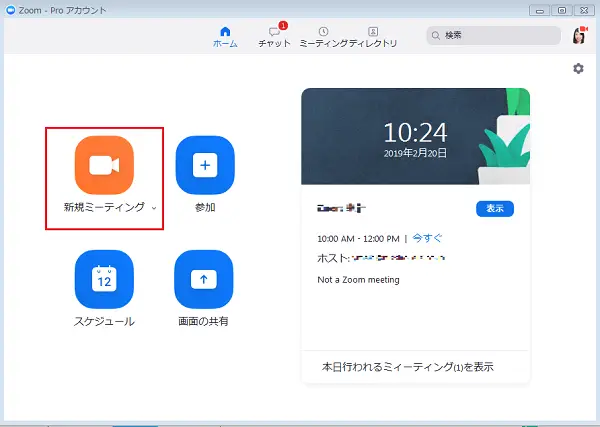
Task: Click the 10:00 AM - 12:00 PM meeting time
Action: (x=358, y=239)
